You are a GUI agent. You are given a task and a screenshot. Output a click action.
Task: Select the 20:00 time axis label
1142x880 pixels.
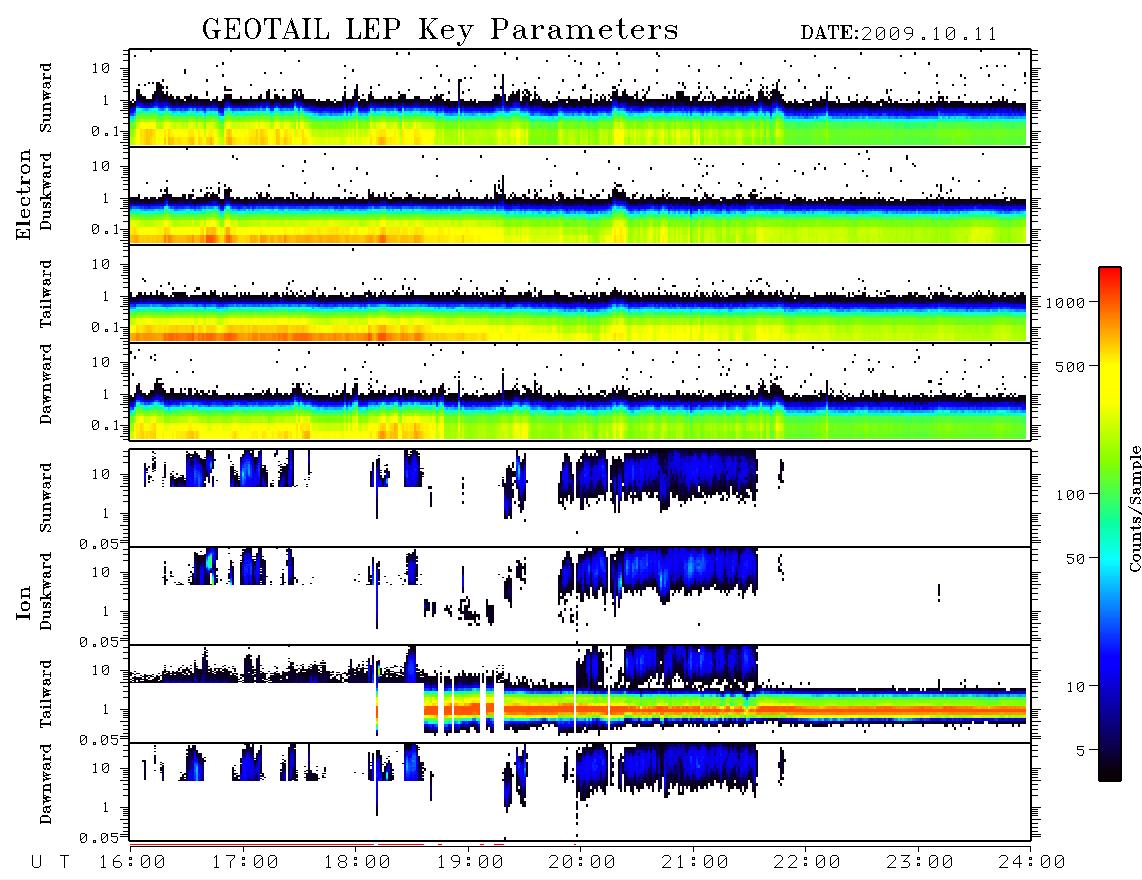(583, 863)
